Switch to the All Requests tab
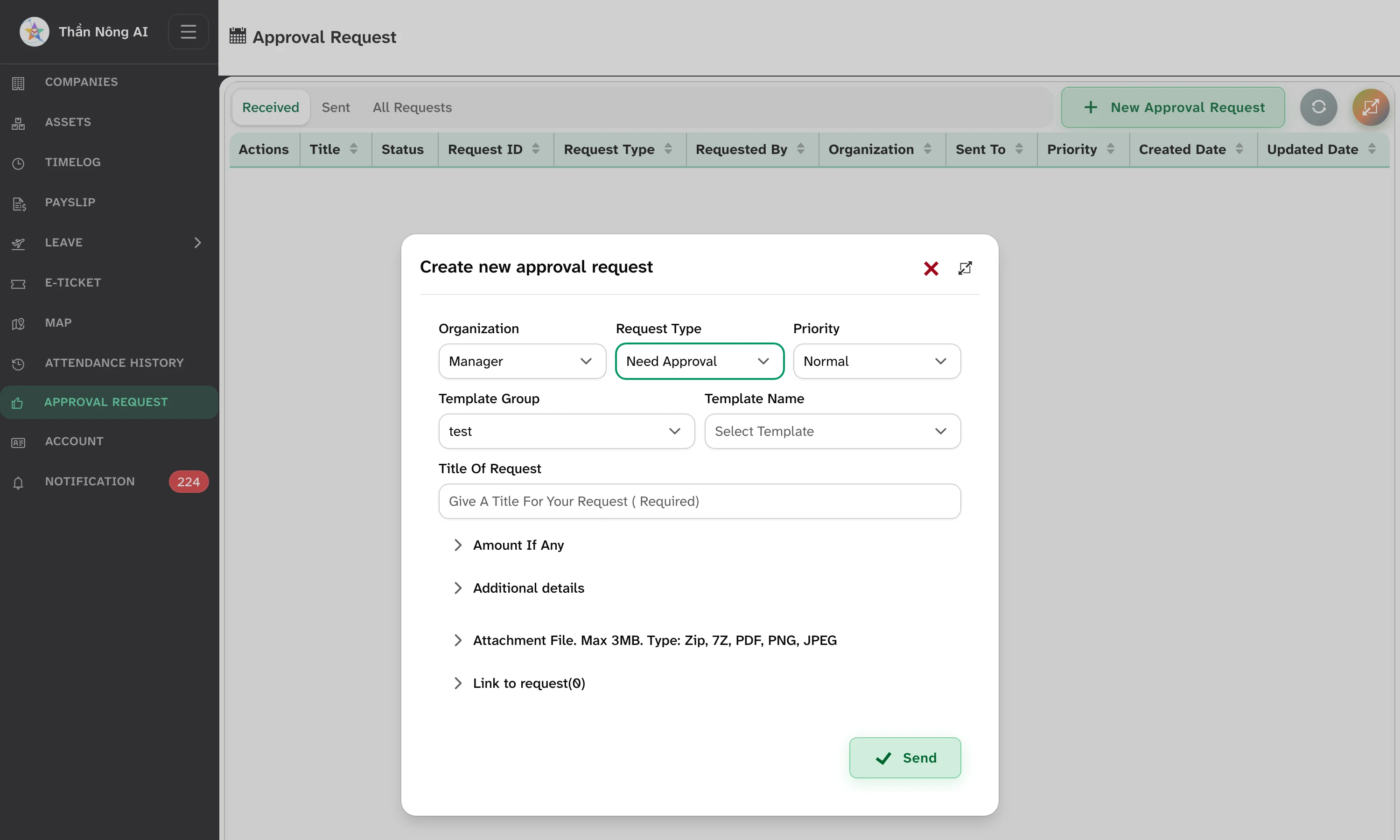The image size is (1400, 840). tap(412, 107)
